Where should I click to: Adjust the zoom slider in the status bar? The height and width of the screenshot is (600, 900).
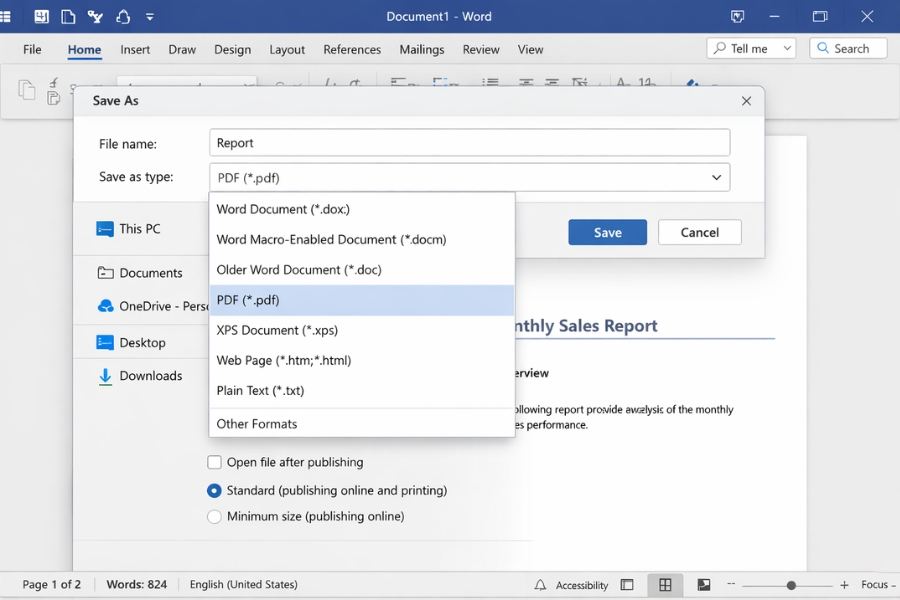[790, 585]
